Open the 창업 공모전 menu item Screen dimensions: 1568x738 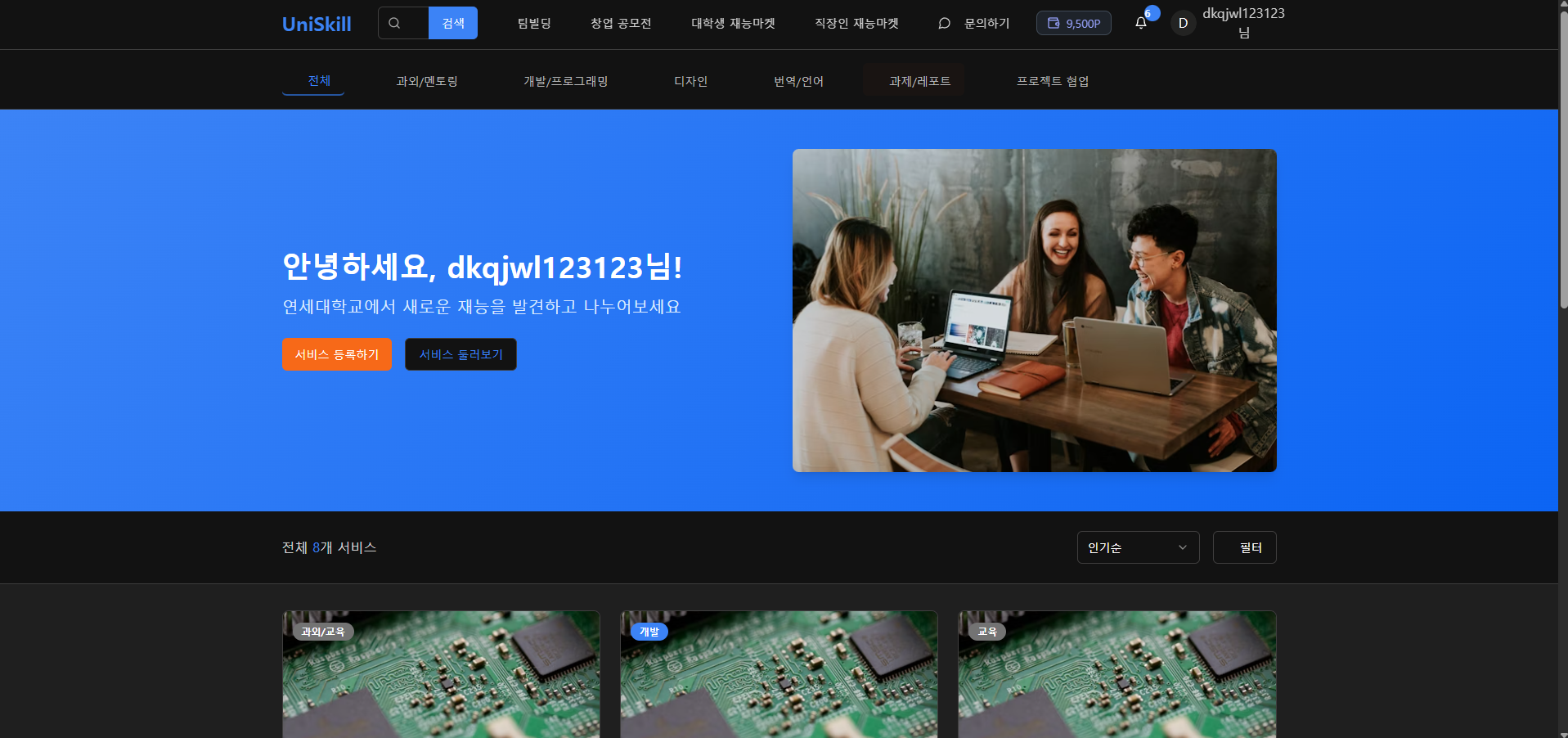click(621, 24)
